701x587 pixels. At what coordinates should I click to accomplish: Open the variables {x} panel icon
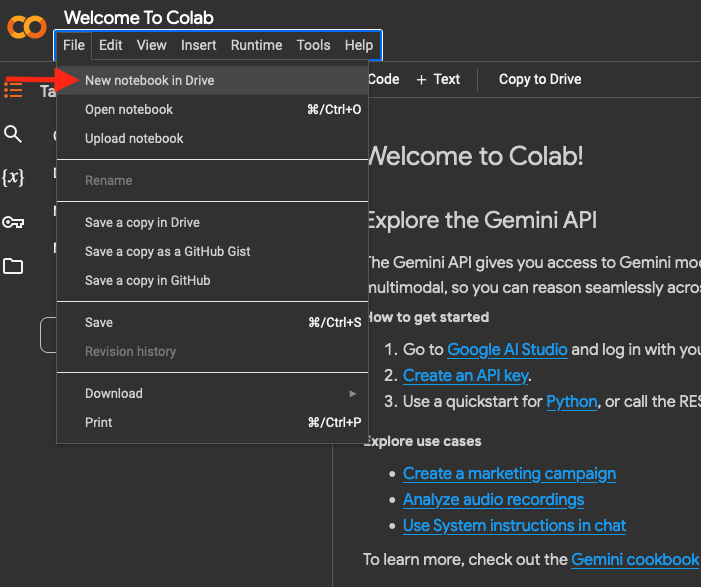[x=13, y=178]
